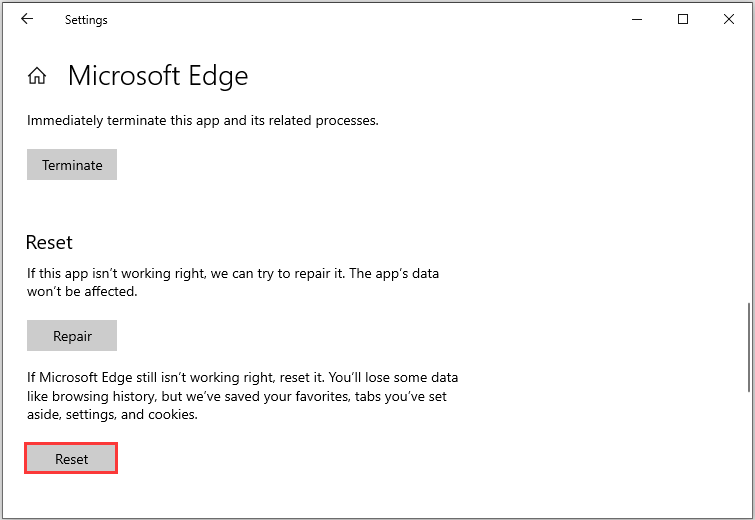Open Settings home via the house icon
This screenshot has height=520, width=755.
coord(37,76)
